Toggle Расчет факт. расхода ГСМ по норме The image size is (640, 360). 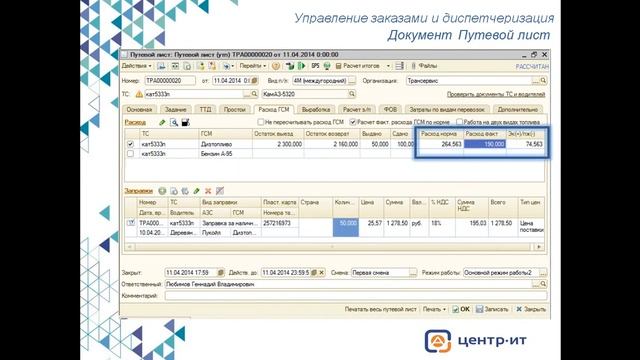[x=353, y=122]
